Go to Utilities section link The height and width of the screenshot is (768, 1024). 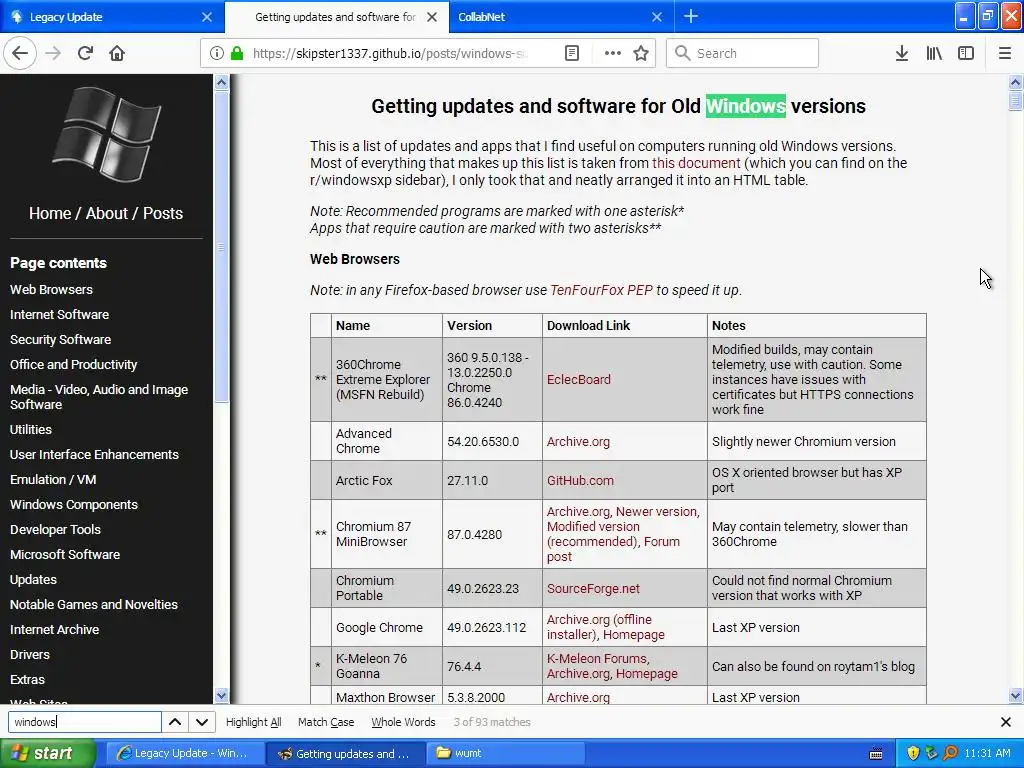(x=31, y=429)
